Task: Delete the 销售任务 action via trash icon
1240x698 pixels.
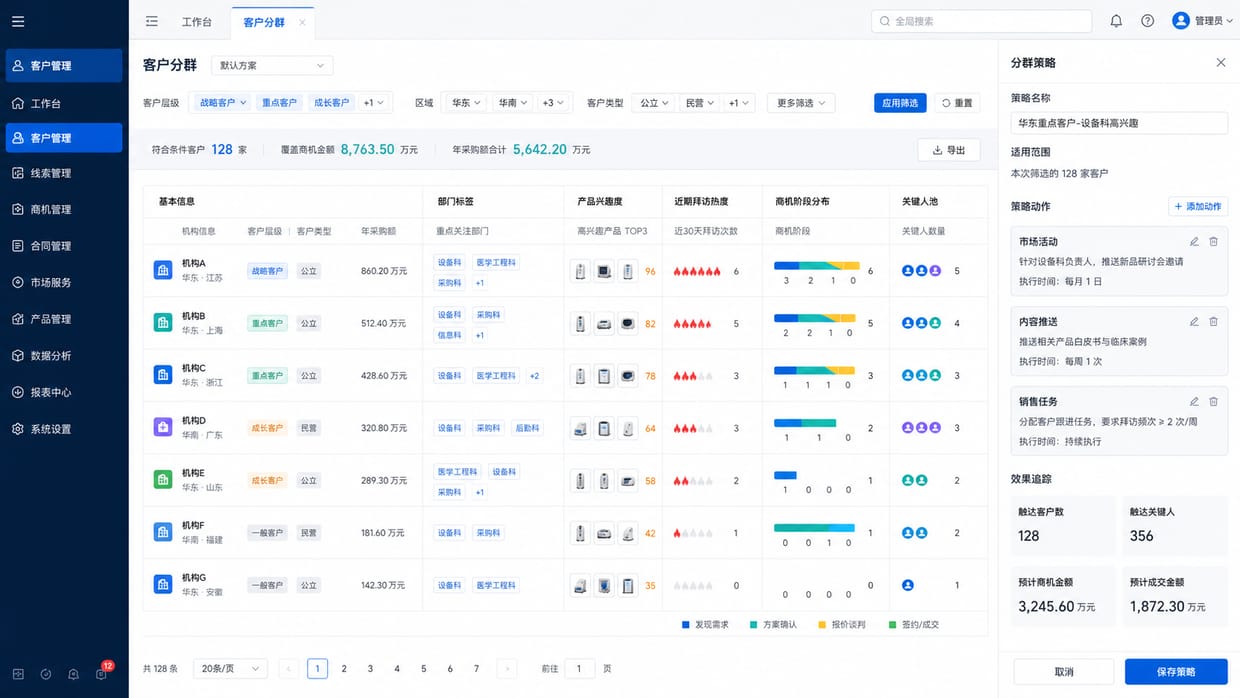Action: [1213, 401]
